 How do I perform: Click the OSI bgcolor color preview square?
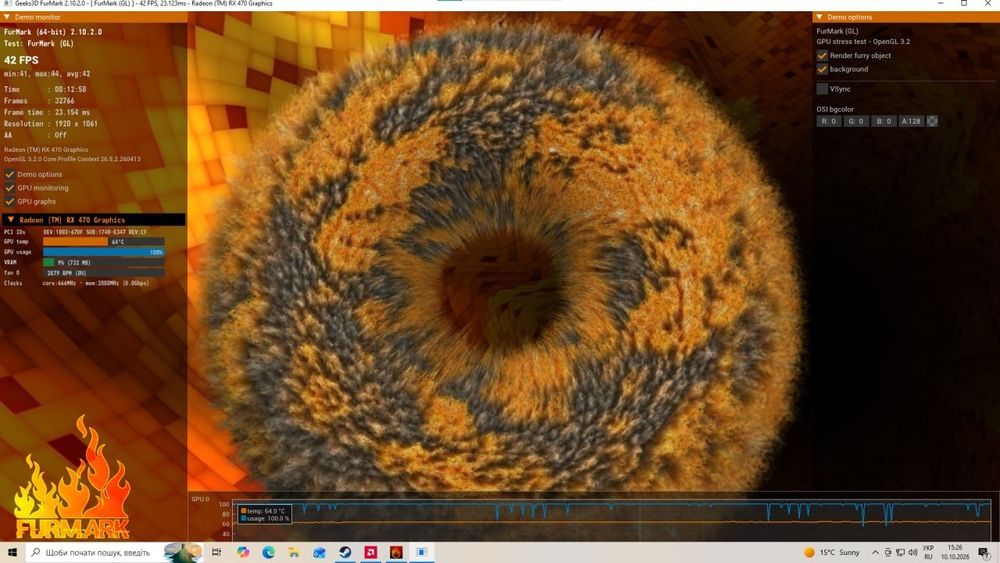coord(932,121)
